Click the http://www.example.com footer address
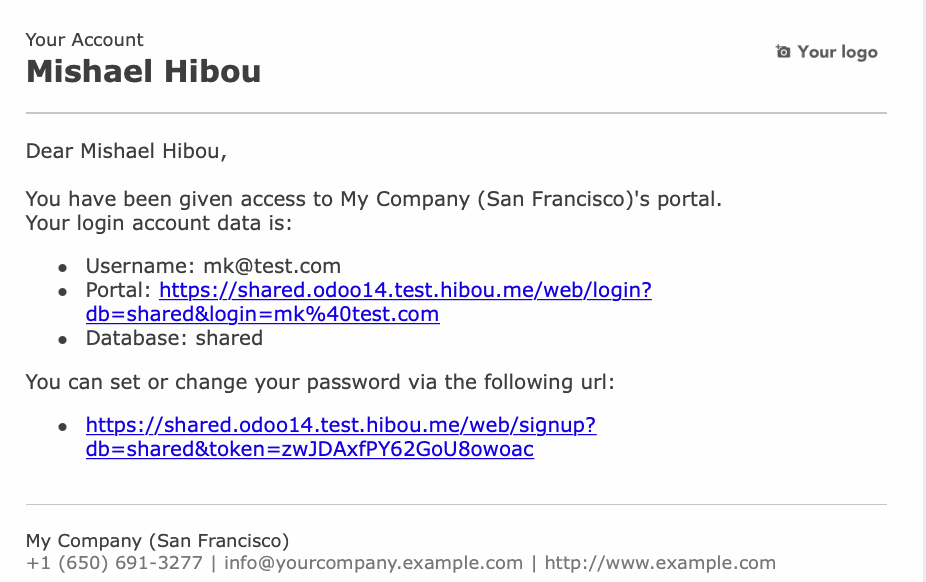This screenshot has width=926, height=582. [660, 563]
